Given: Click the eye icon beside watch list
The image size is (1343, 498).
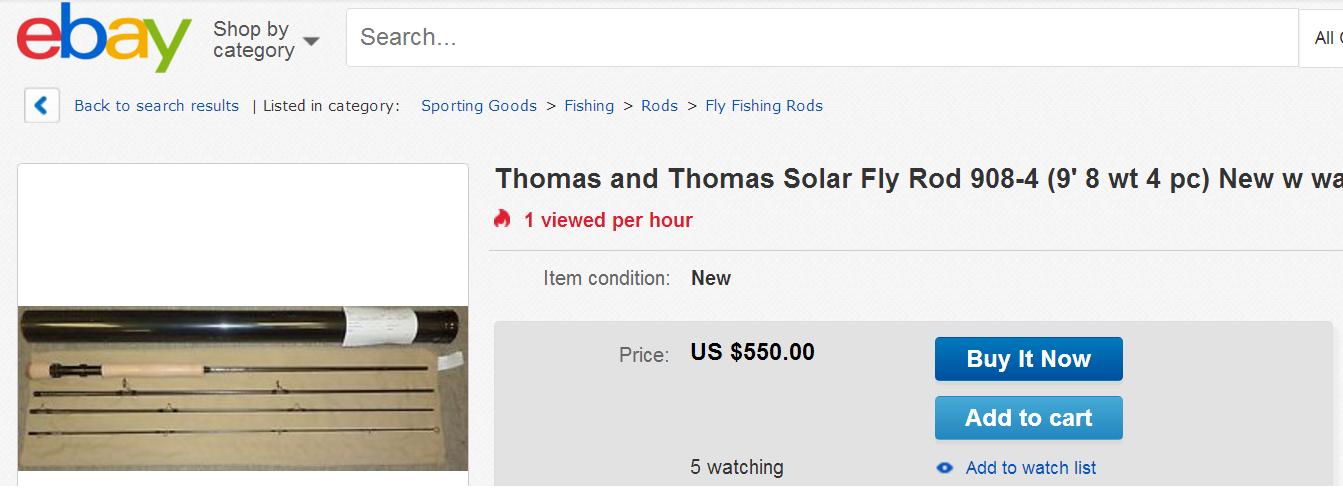Looking at the screenshot, I should coord(944,467).
